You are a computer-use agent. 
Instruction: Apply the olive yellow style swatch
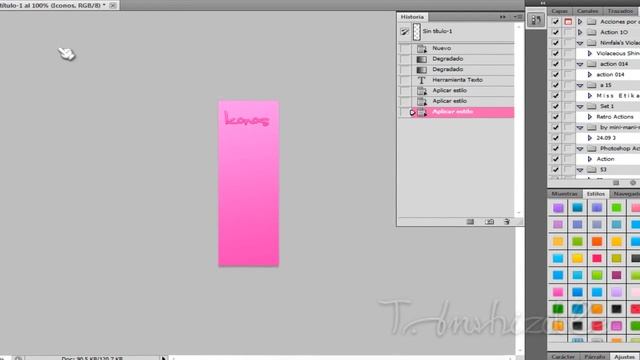[x=616, y=258]
